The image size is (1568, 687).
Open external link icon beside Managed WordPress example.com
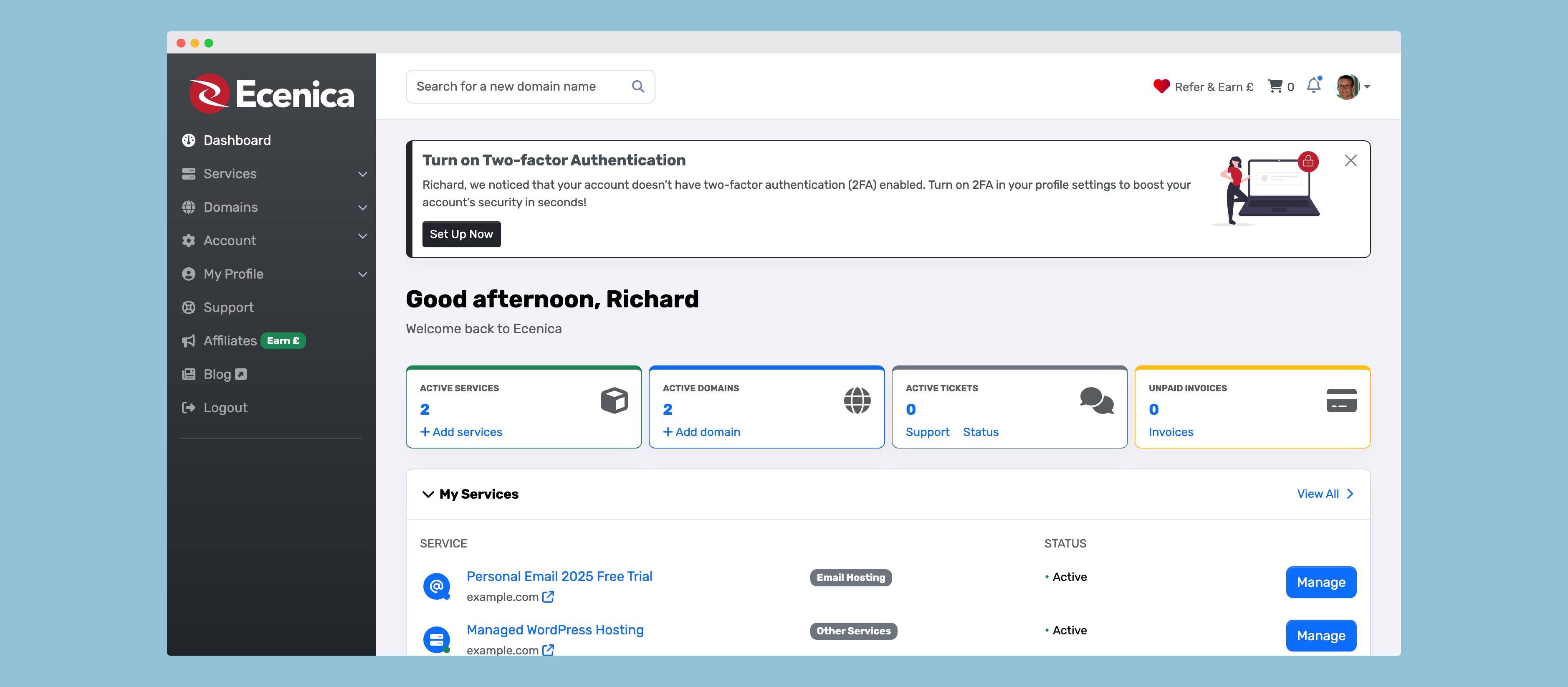pyautogui.click(x=548, y=650)
